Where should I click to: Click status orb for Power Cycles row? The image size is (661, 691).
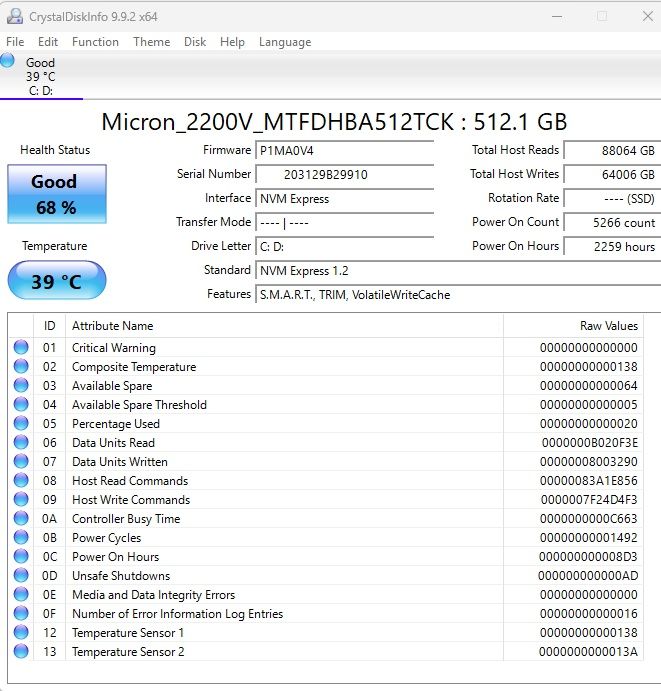pyautogui.click(x=21, y=537)
